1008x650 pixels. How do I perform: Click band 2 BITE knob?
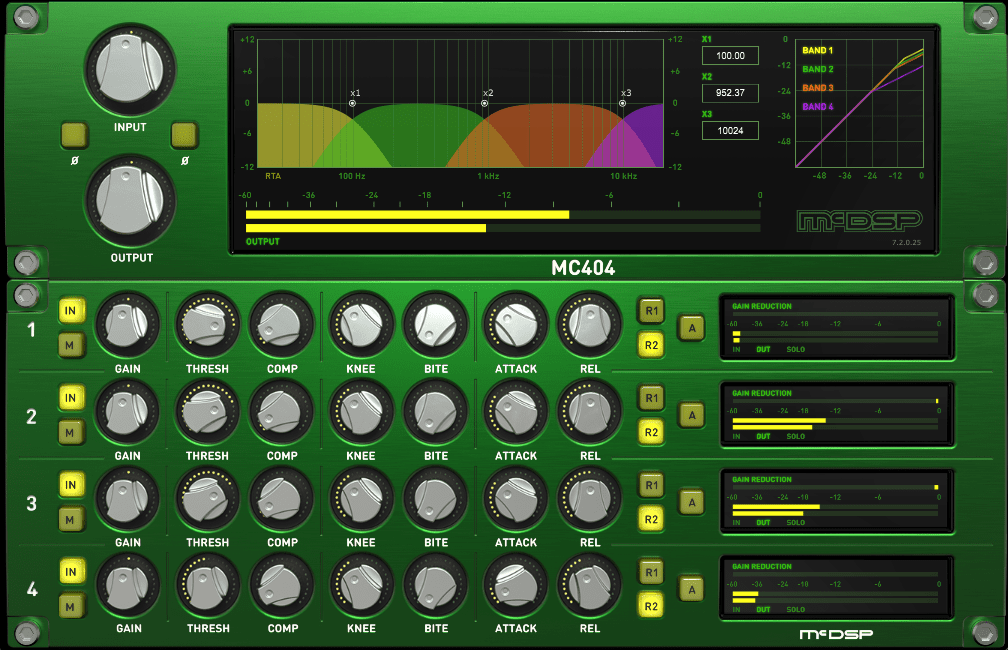436,412
